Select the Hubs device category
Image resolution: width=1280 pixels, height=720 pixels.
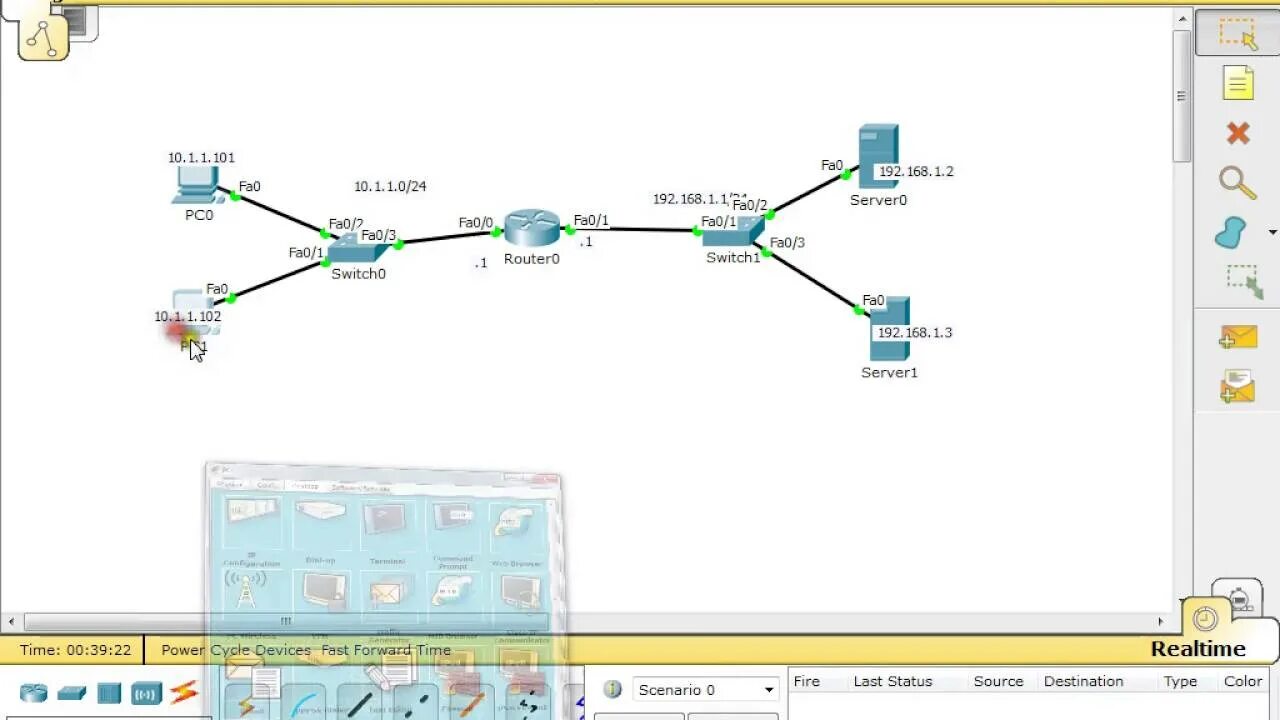coord(109,692)
